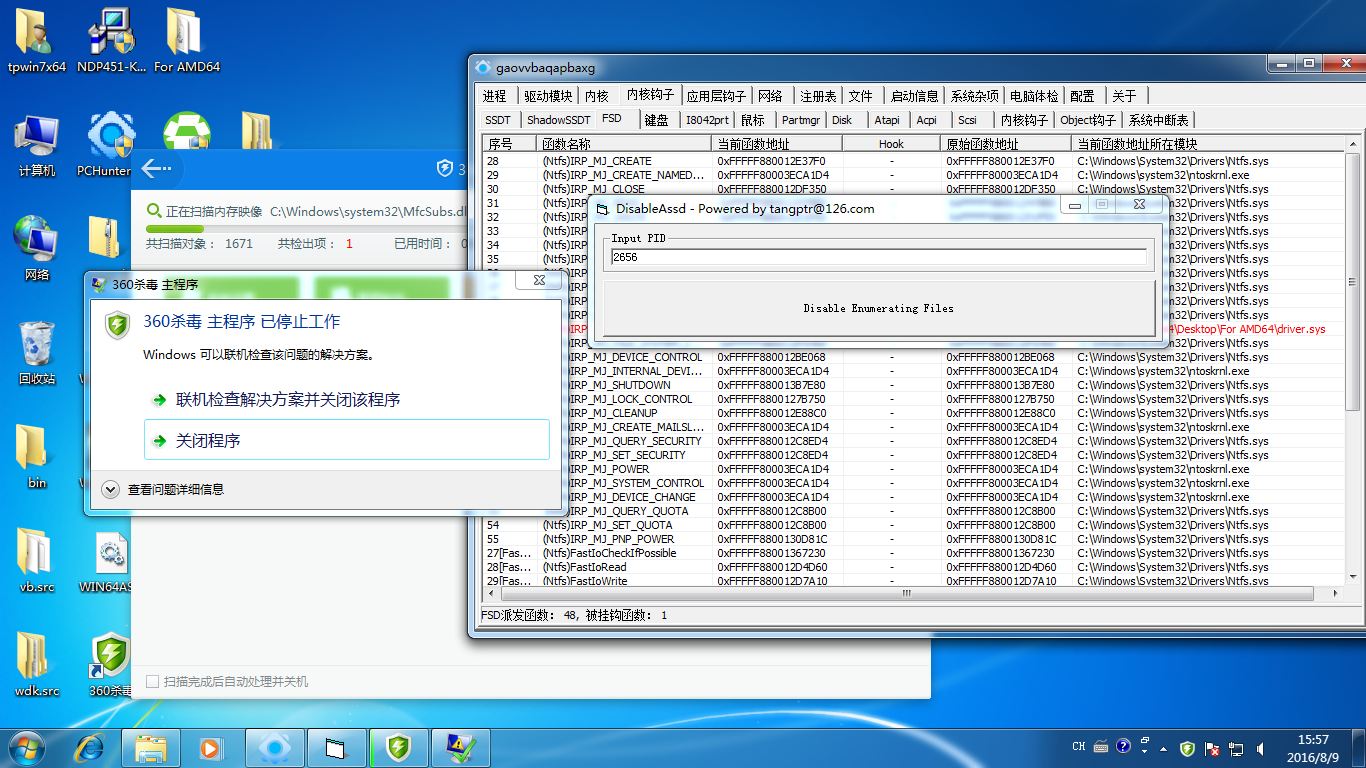Image resolution: width=1366 pixels, height=768 pixels.
Task: Select the I8042prt sub-tab
Action: tap(707, 120)
